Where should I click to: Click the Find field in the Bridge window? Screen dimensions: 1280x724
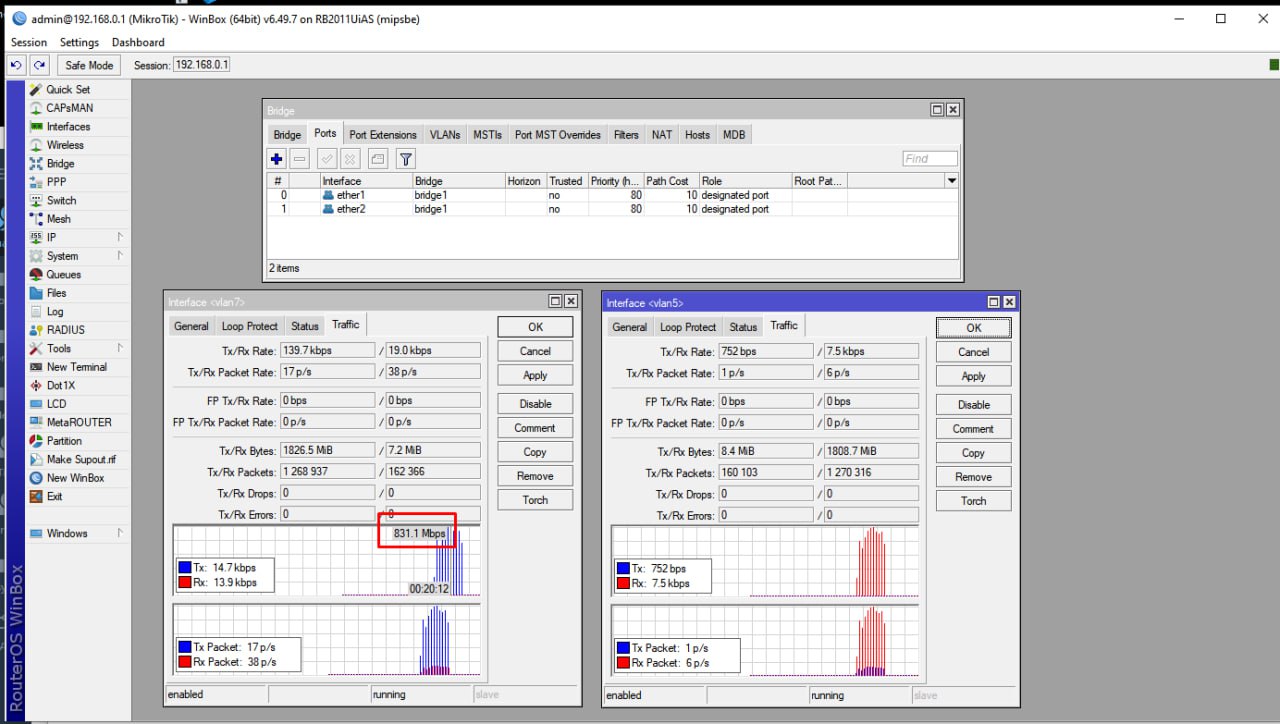click(x=929, y=159)
